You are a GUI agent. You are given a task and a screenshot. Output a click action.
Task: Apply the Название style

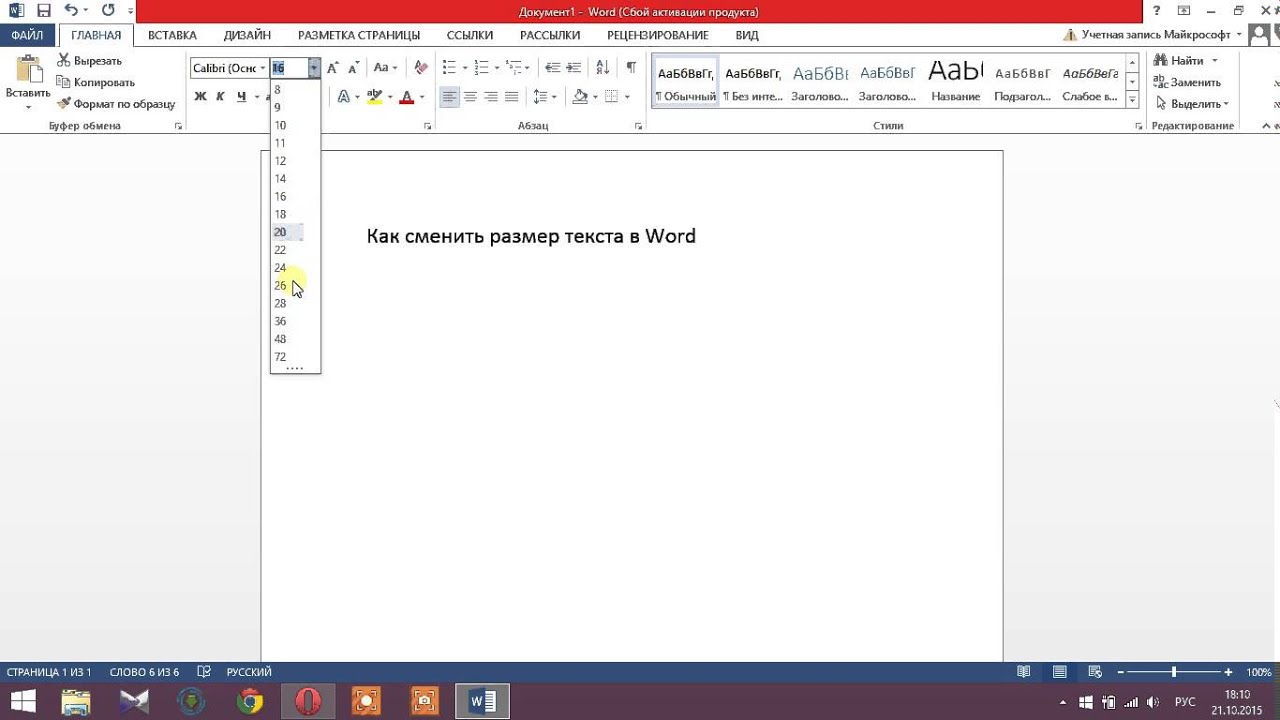tap(955, 82)
